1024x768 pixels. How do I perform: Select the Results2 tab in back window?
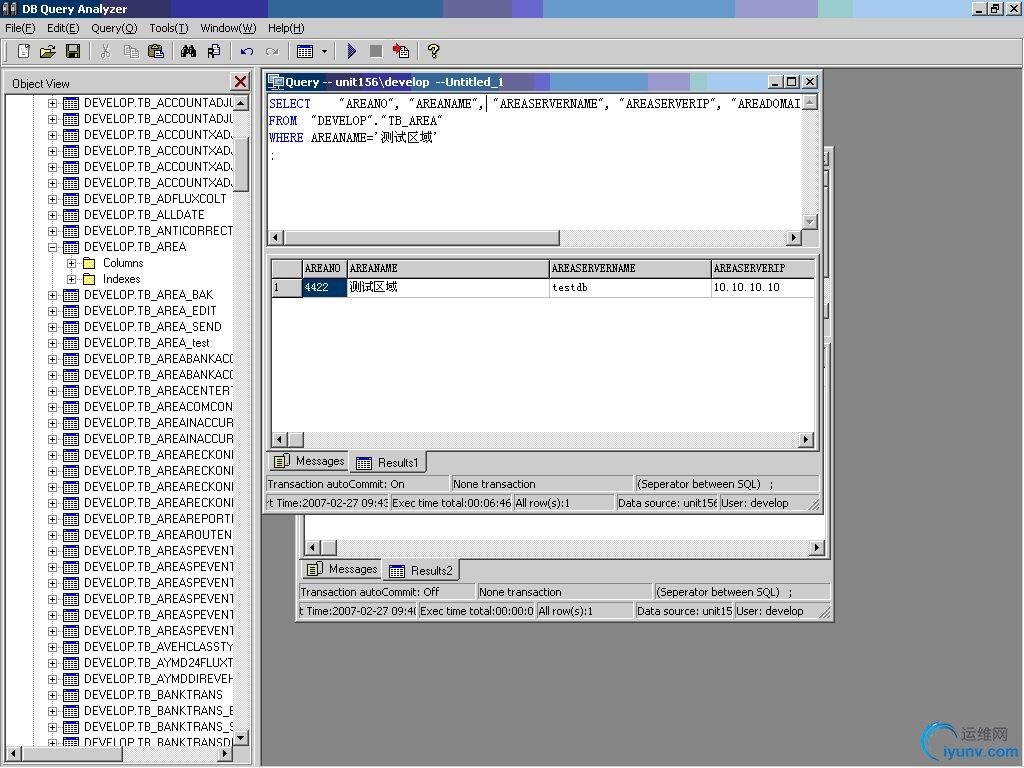(x=421, y=570)
